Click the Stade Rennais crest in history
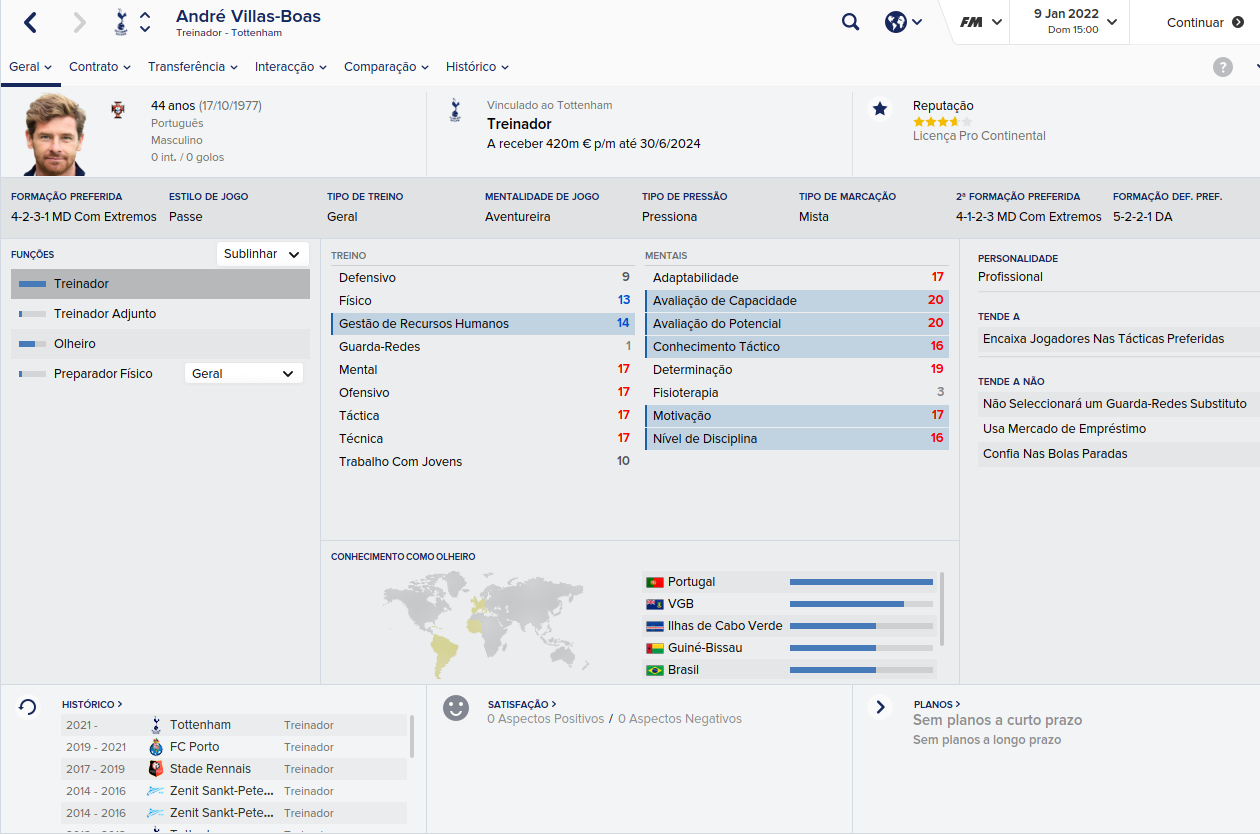 (155, 769)
